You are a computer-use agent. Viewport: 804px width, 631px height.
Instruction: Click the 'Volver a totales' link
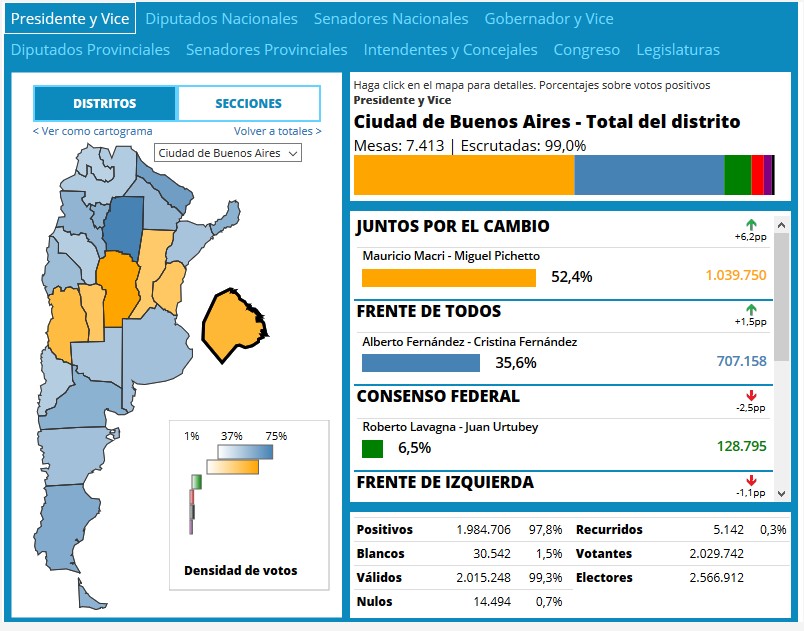tap(277, 131)
